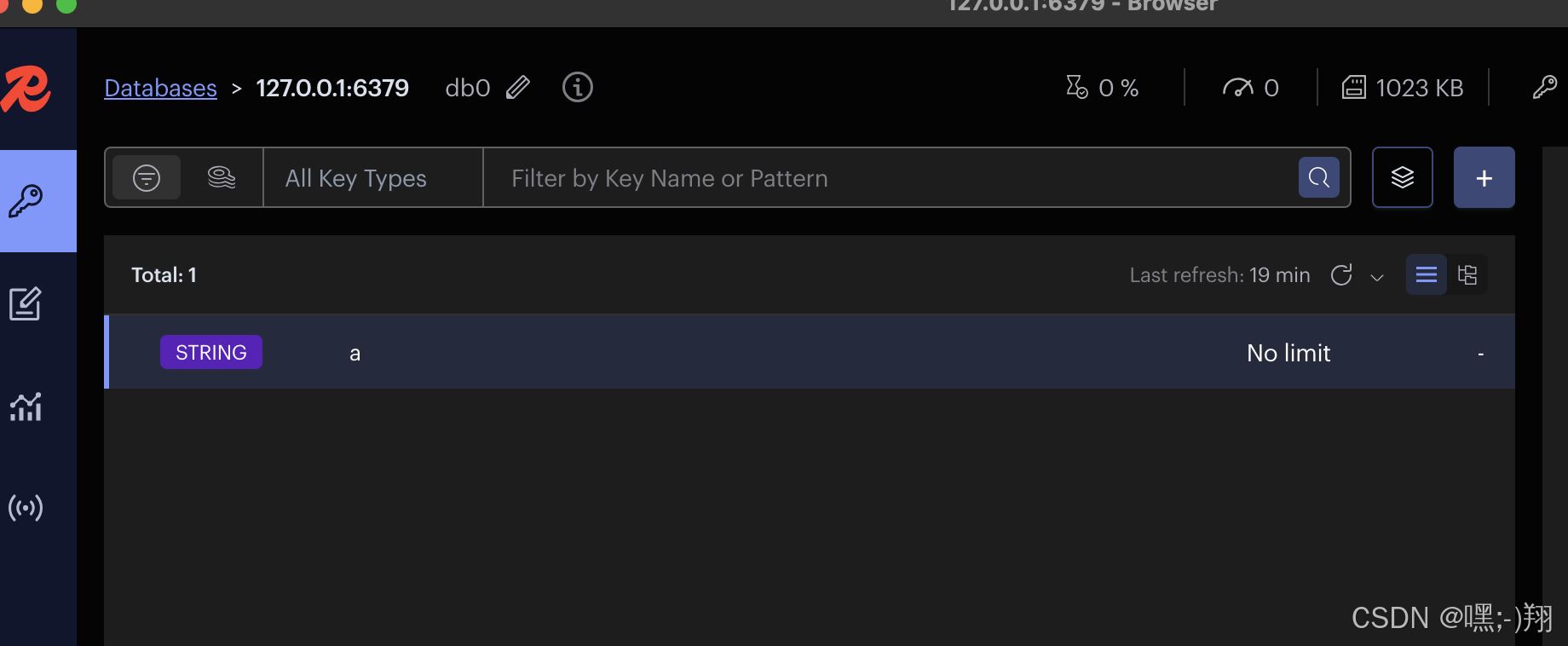Image resolution: width=1568 pixels, height=646 pixels.
Task: Open the Pub/Sub broadcast icon
Action: 26,508
